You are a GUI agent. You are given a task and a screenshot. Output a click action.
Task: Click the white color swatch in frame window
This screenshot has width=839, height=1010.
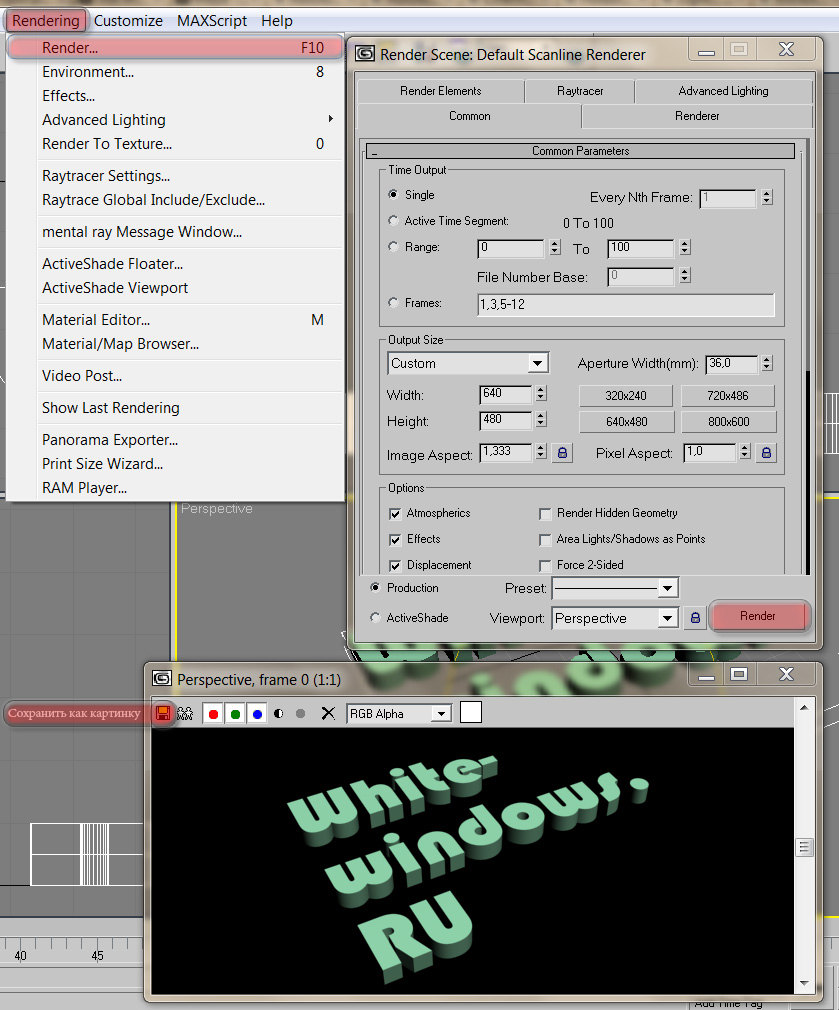coord(471,712)
